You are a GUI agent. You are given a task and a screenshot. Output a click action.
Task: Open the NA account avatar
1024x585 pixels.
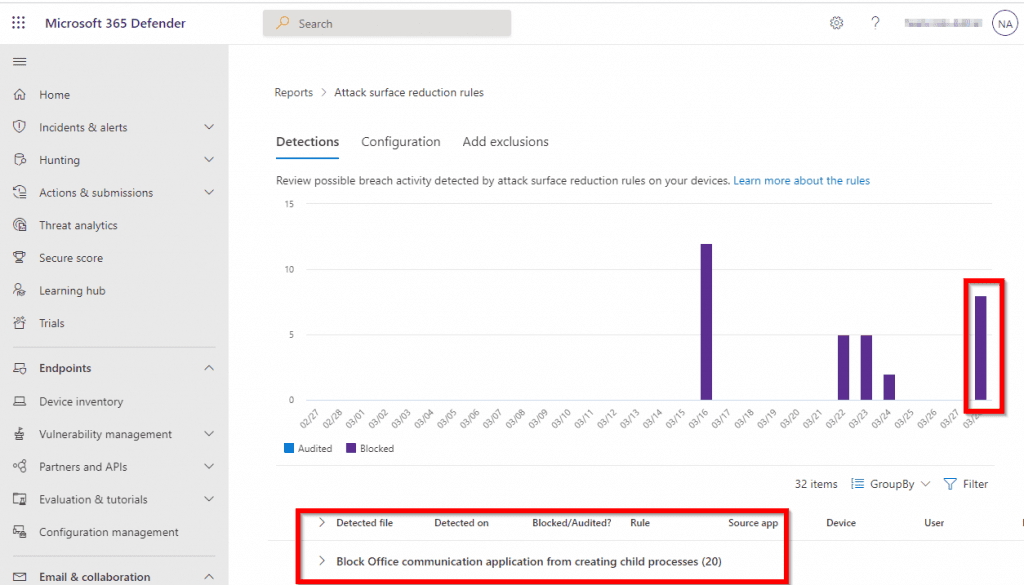click(x=1004, y=24)
